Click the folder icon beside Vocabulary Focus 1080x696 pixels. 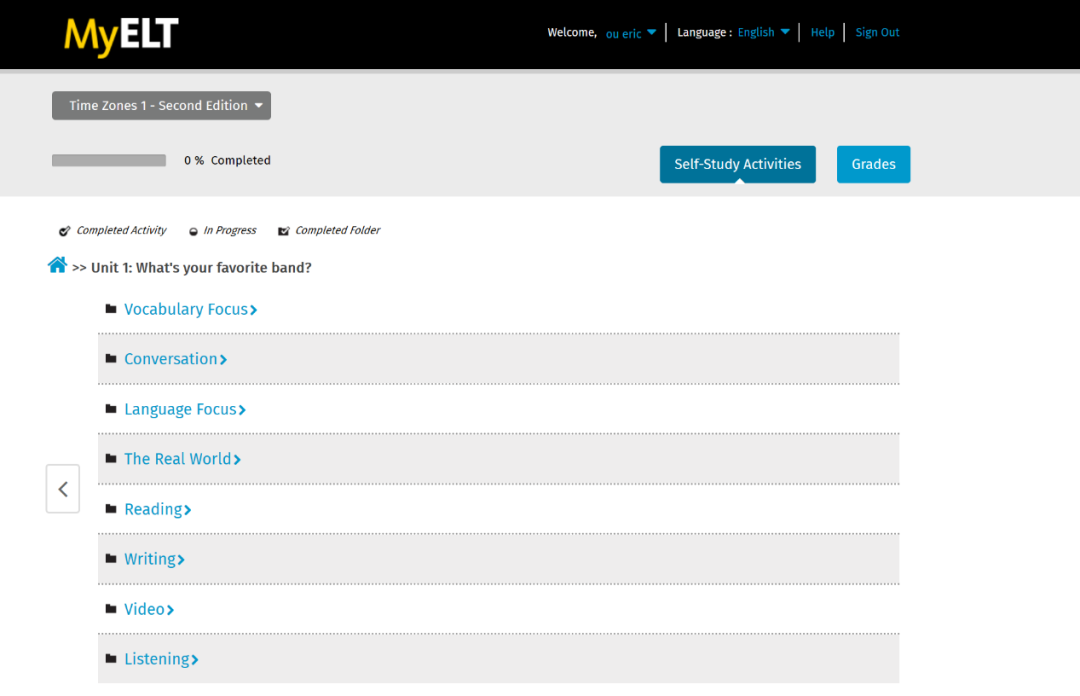coord(111,309)
